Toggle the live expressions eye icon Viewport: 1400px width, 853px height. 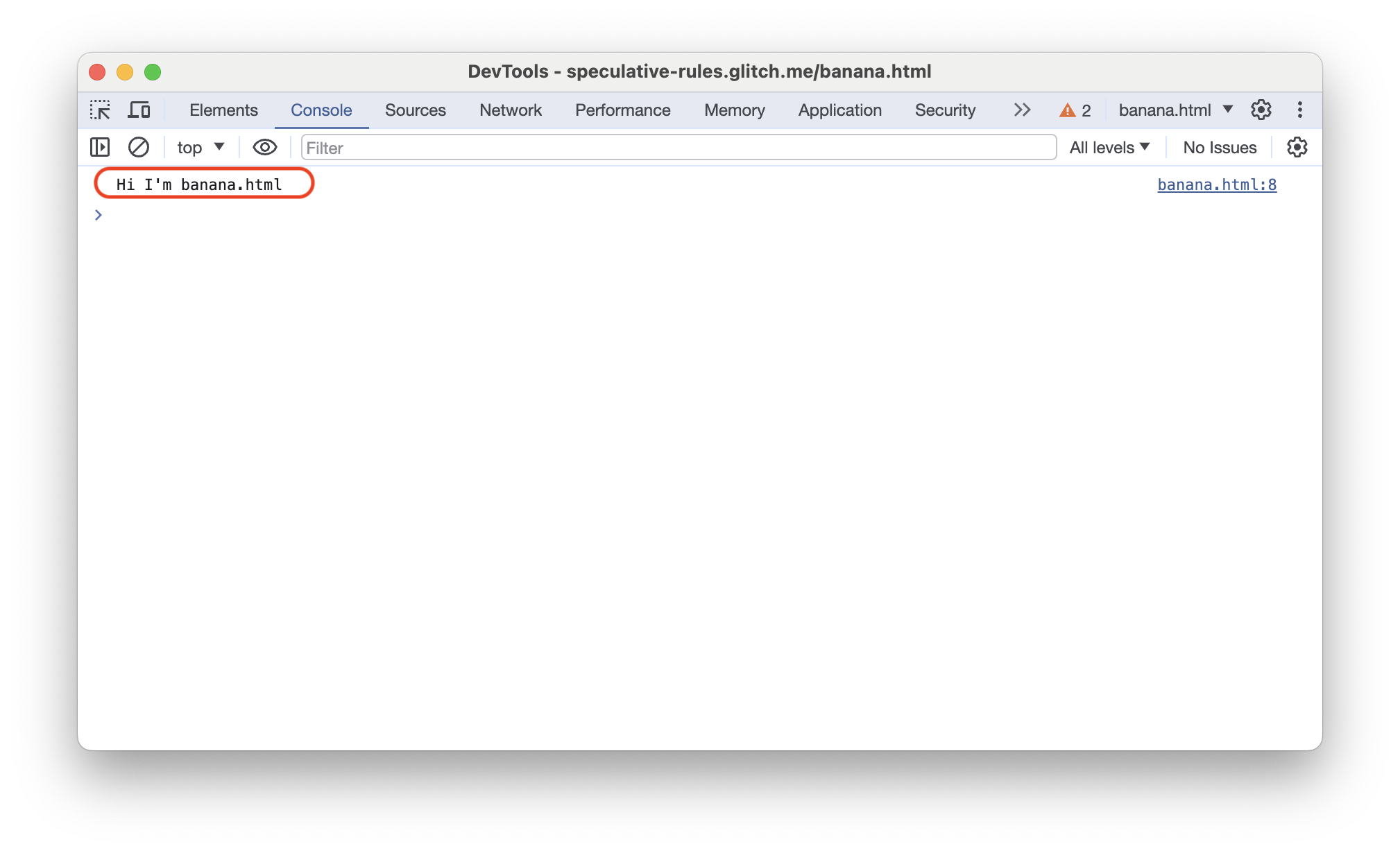262,147
